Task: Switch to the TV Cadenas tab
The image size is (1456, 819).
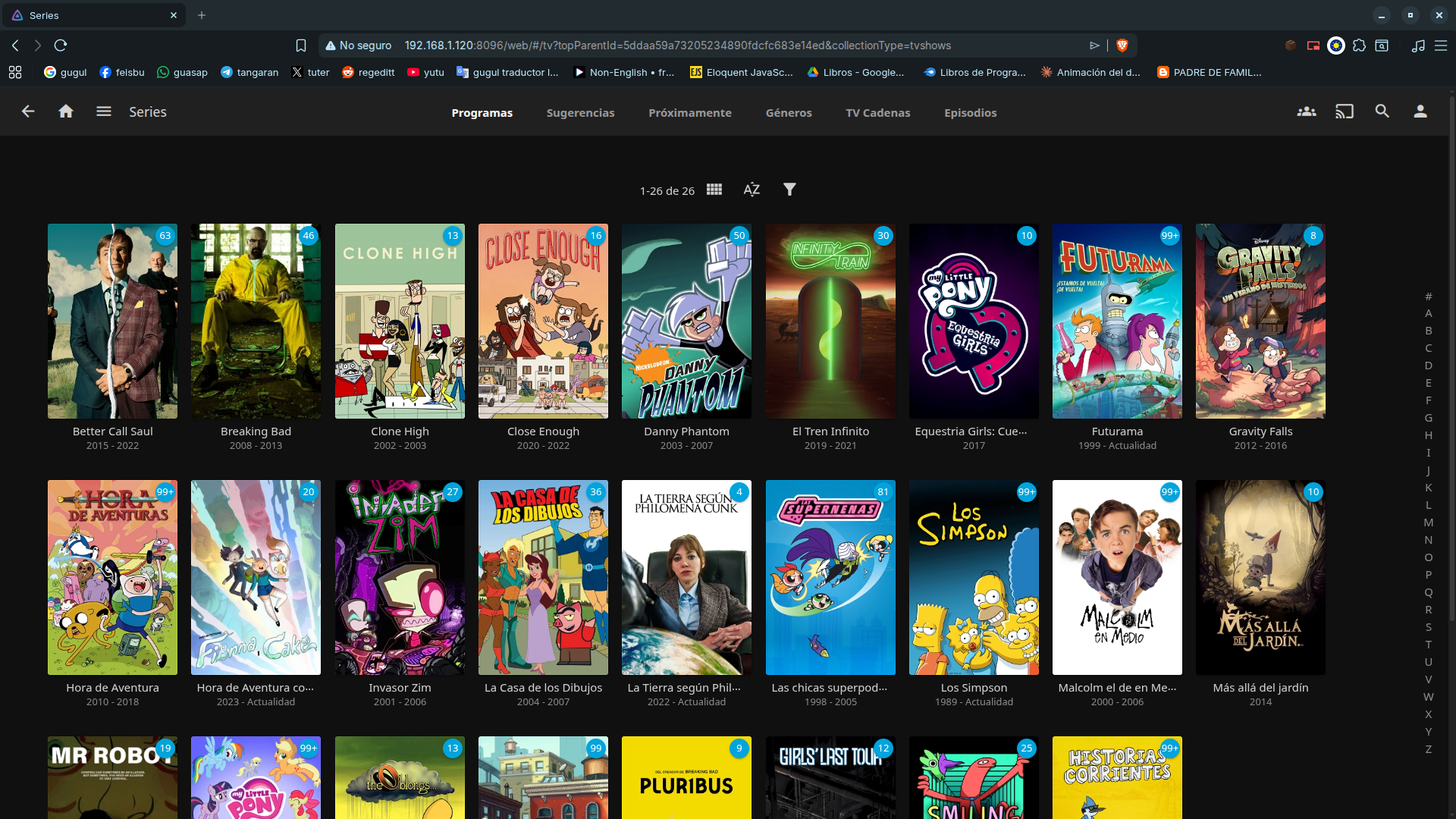Action: tap(878, 113)
